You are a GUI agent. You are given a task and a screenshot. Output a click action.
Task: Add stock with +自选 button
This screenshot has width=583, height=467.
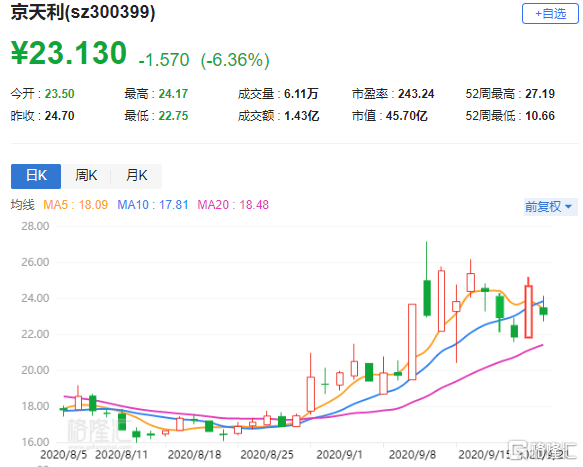[x=550, y=14]
